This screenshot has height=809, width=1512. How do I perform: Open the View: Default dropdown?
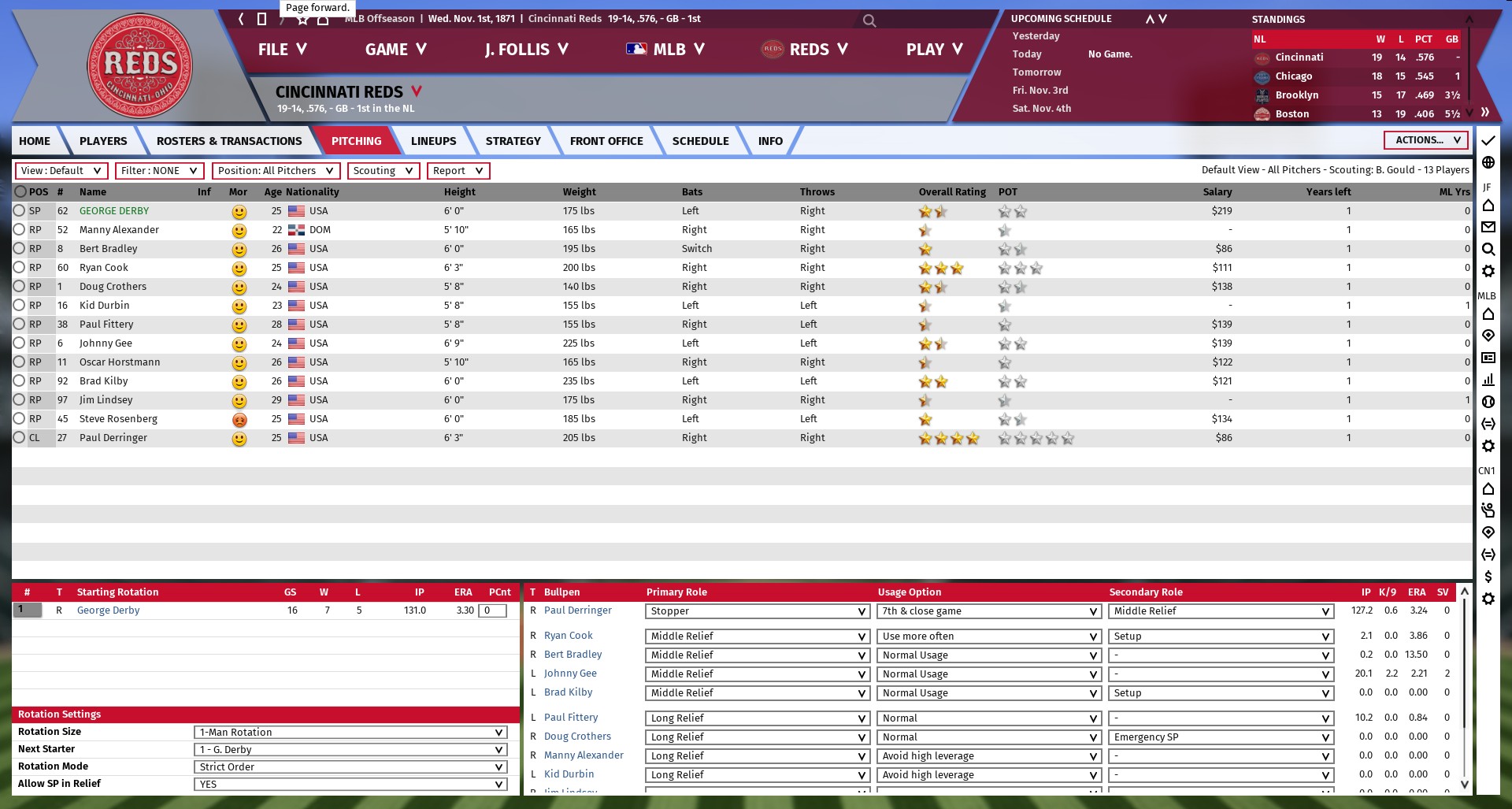coord(61,170)
